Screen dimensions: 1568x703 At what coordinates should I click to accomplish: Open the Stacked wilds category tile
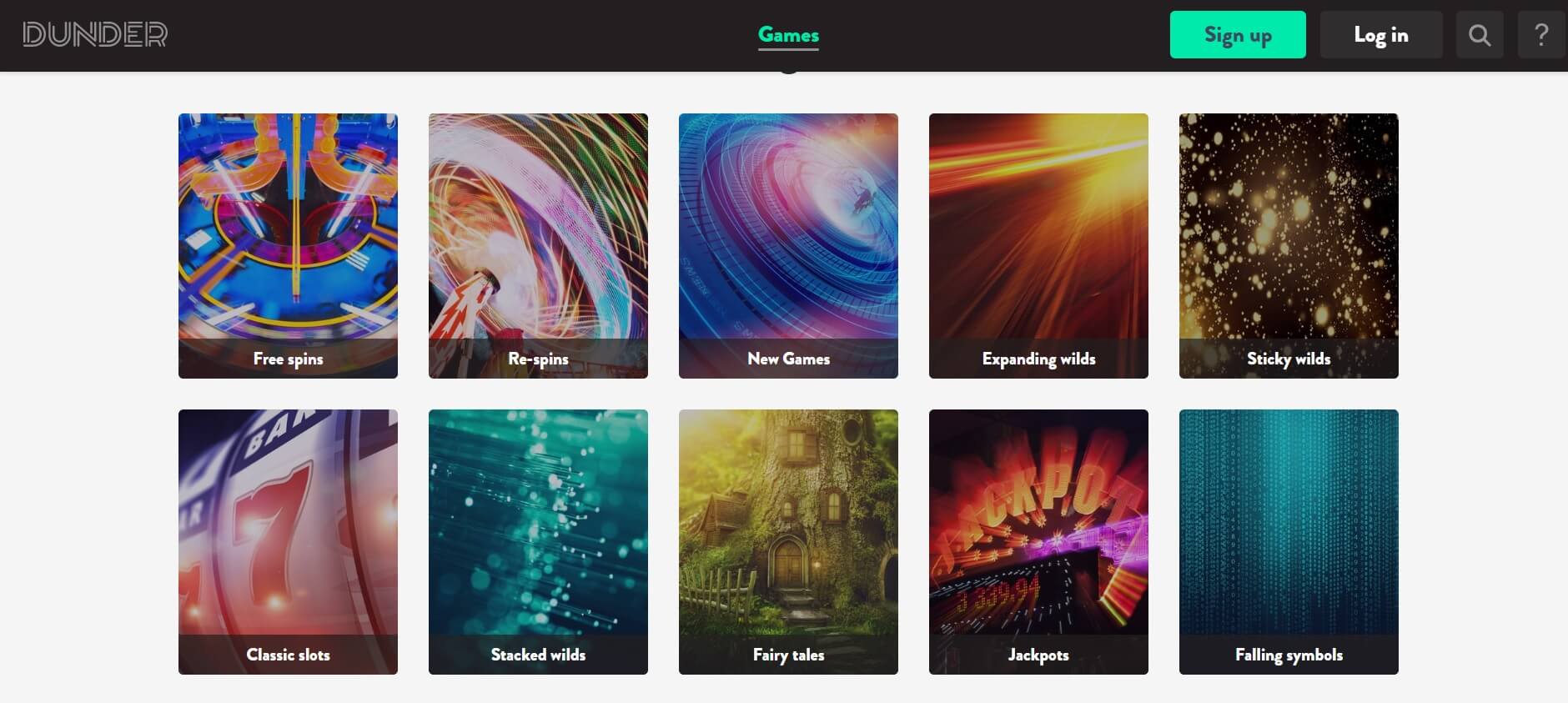click(x=538, y=542)
